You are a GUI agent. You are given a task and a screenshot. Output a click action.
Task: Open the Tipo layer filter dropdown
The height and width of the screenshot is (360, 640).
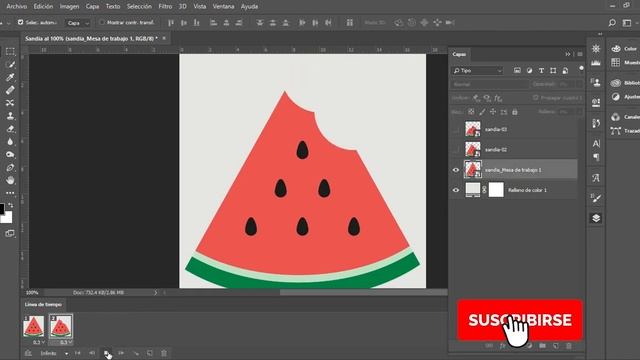point(477,71)
